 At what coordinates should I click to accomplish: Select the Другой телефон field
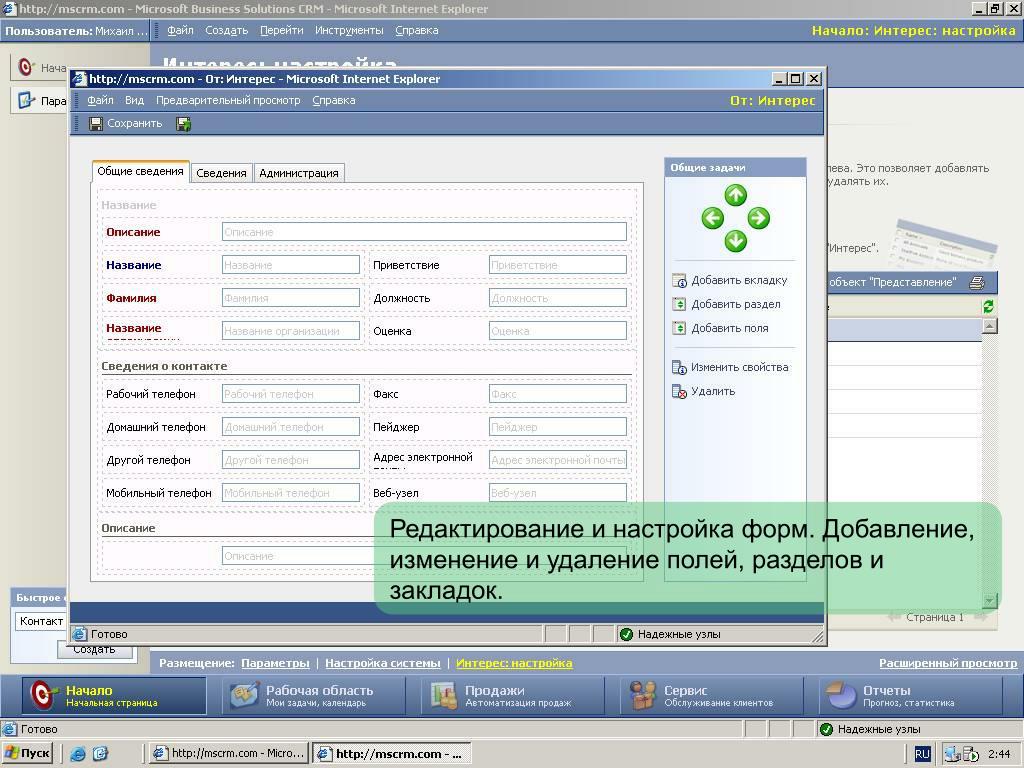(x=291, y=460)
